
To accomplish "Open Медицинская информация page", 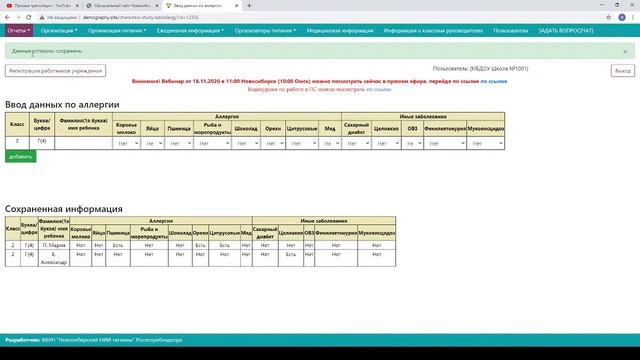I will [x=340, y=31].
